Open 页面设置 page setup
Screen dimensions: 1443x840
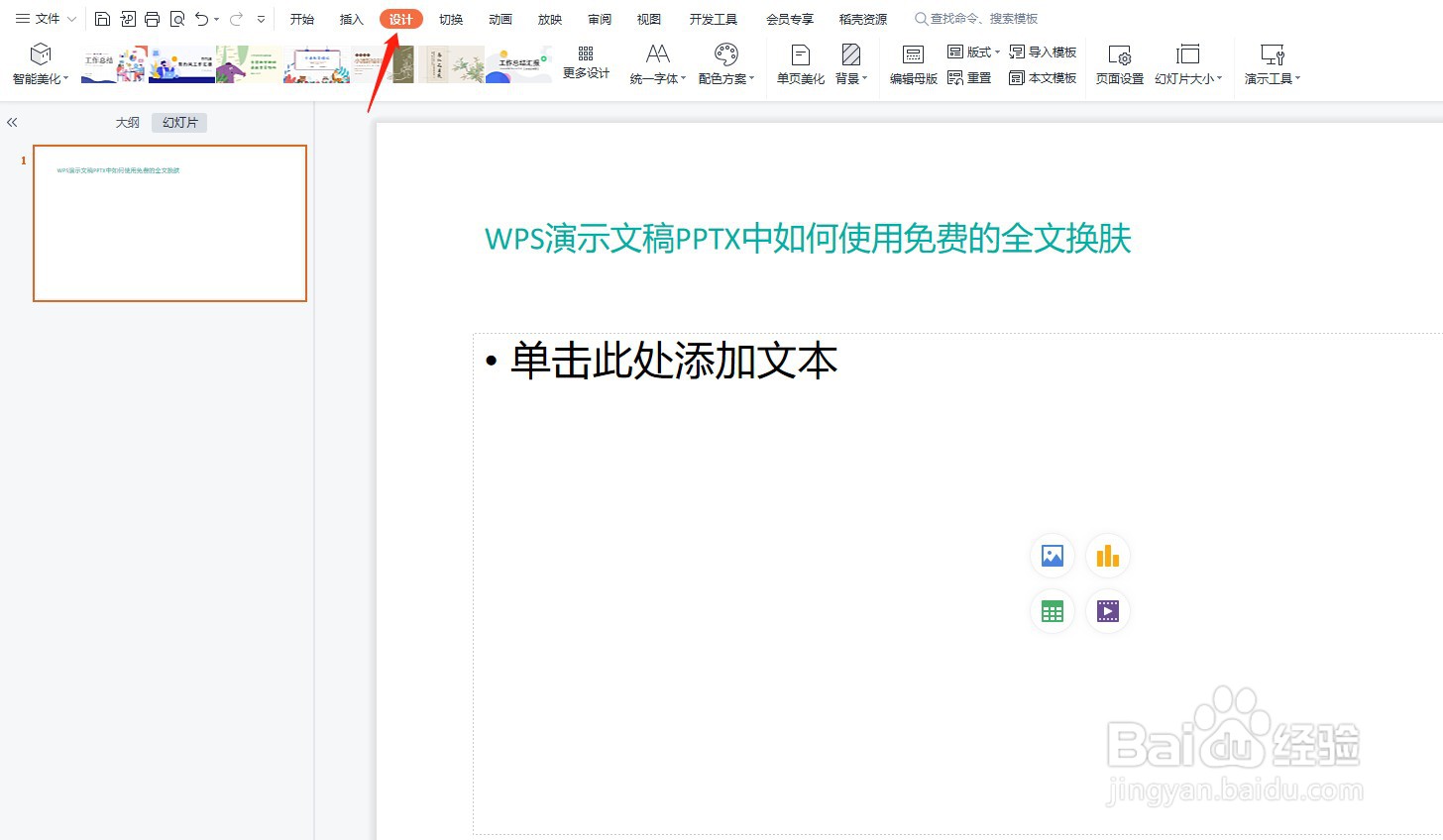coord(1120,63)
